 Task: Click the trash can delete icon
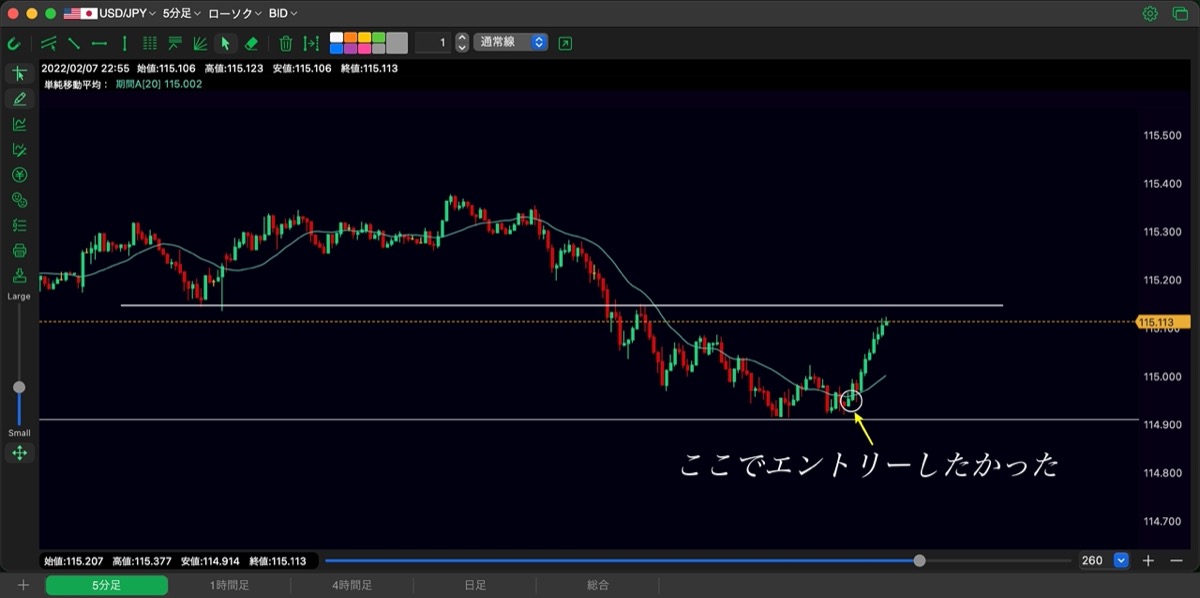[286, 43]
